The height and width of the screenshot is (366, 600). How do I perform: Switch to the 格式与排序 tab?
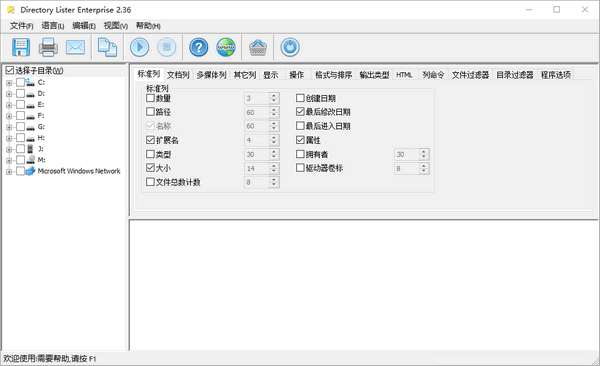[x=333, y=75]
